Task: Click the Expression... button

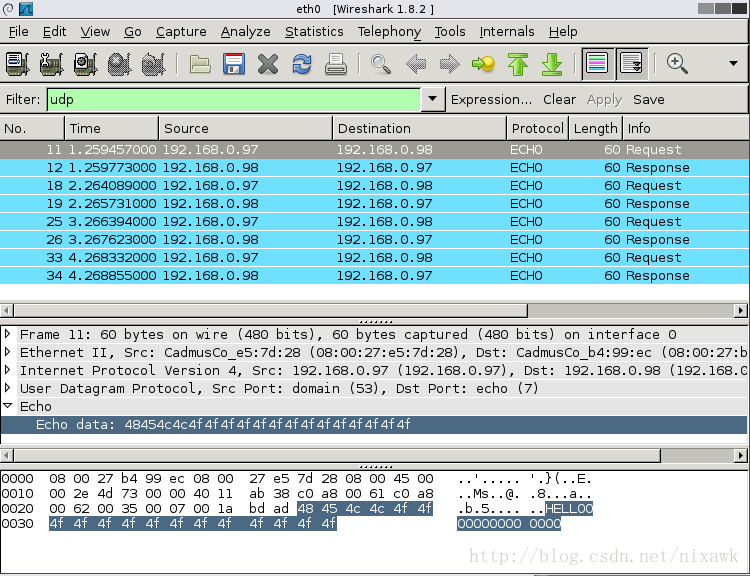Action: (x=491, y=100)
